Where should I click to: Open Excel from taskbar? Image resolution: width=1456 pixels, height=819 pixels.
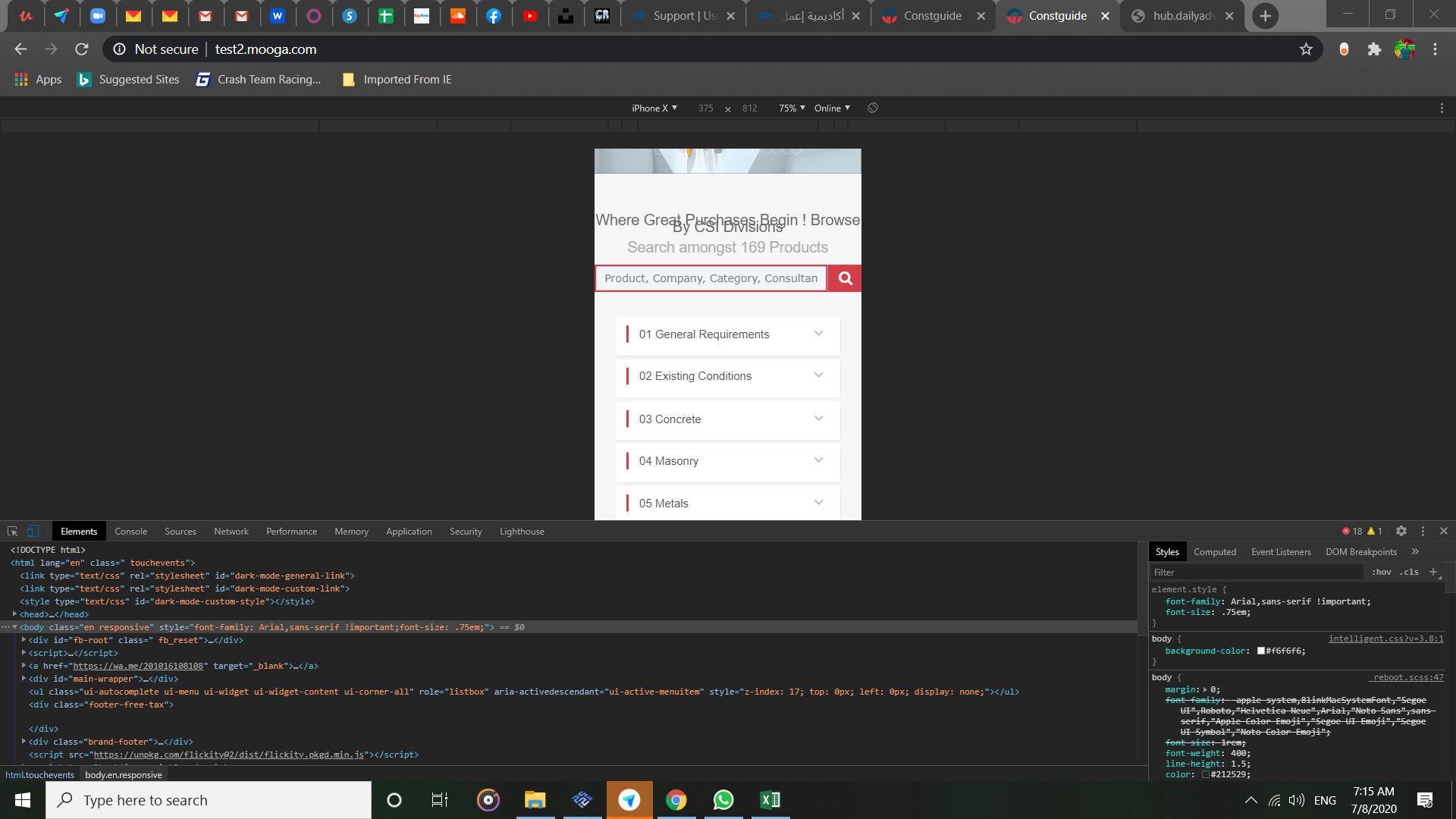click(x=770, y=800)
